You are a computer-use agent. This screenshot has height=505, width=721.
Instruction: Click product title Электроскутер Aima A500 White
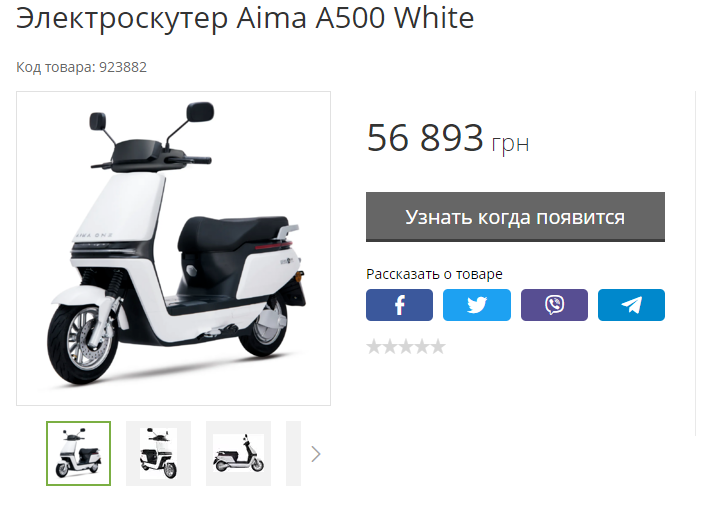pyautogui.click(x=245, y=18)
